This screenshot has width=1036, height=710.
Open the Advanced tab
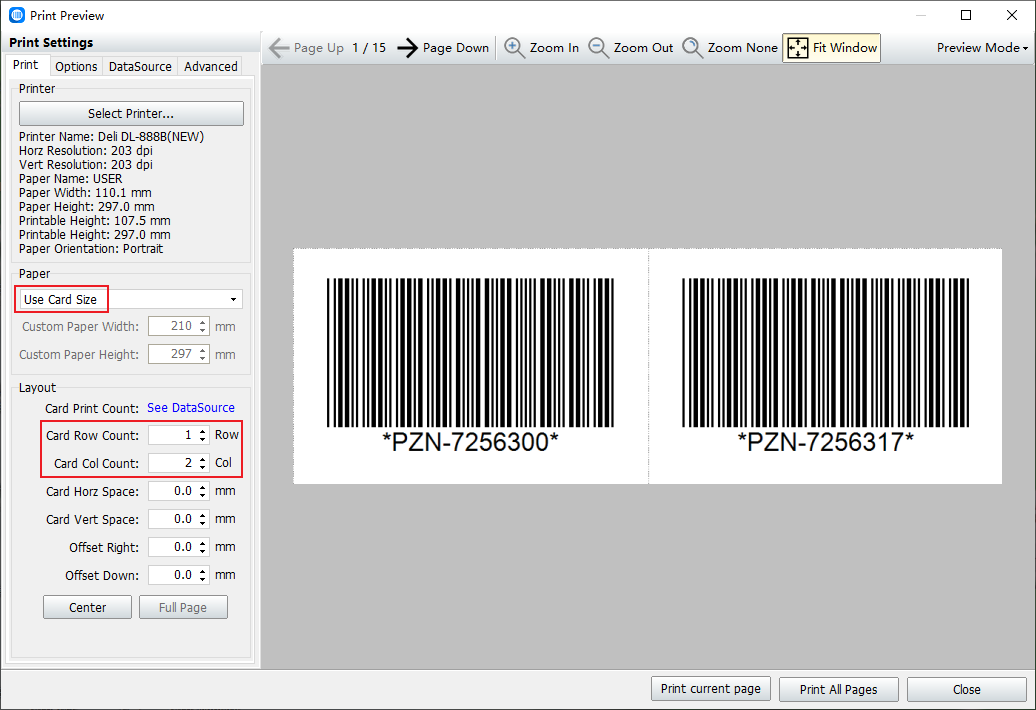[x=211, y=66]
